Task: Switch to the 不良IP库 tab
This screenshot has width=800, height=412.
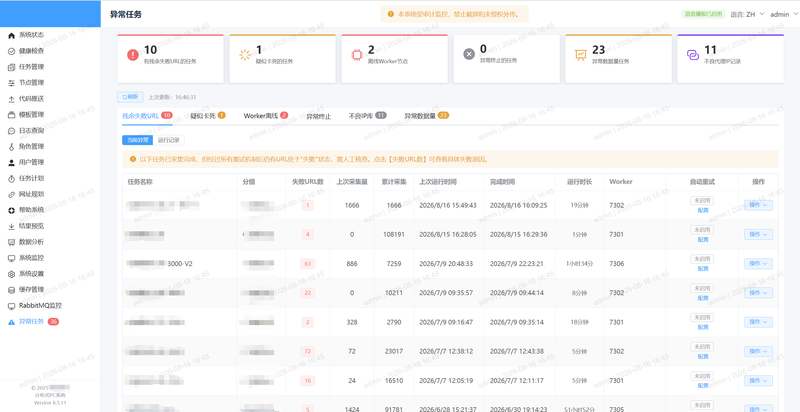Action: point(367,116)
